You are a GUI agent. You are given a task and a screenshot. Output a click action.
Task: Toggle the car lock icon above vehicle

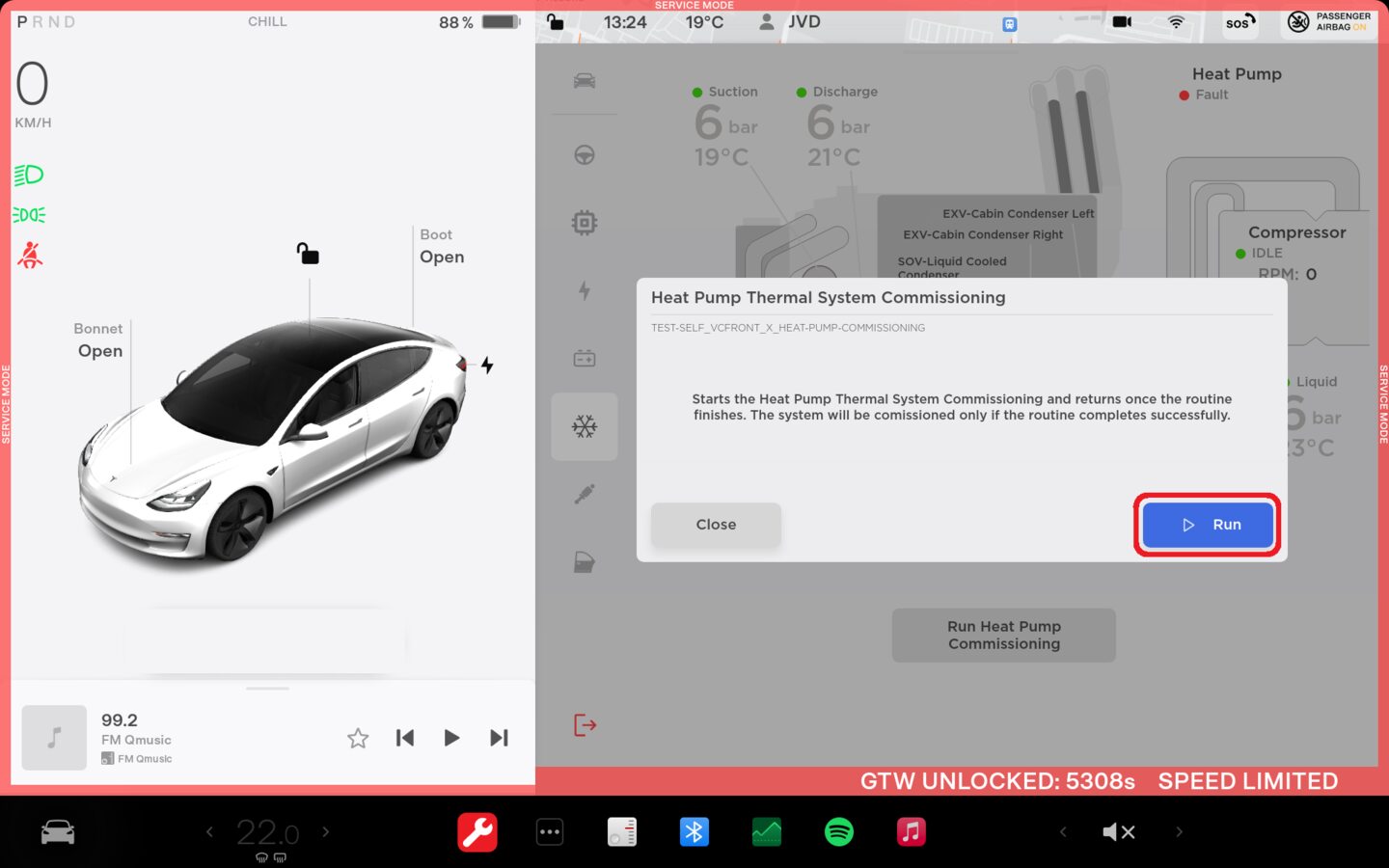click(308, 253)
